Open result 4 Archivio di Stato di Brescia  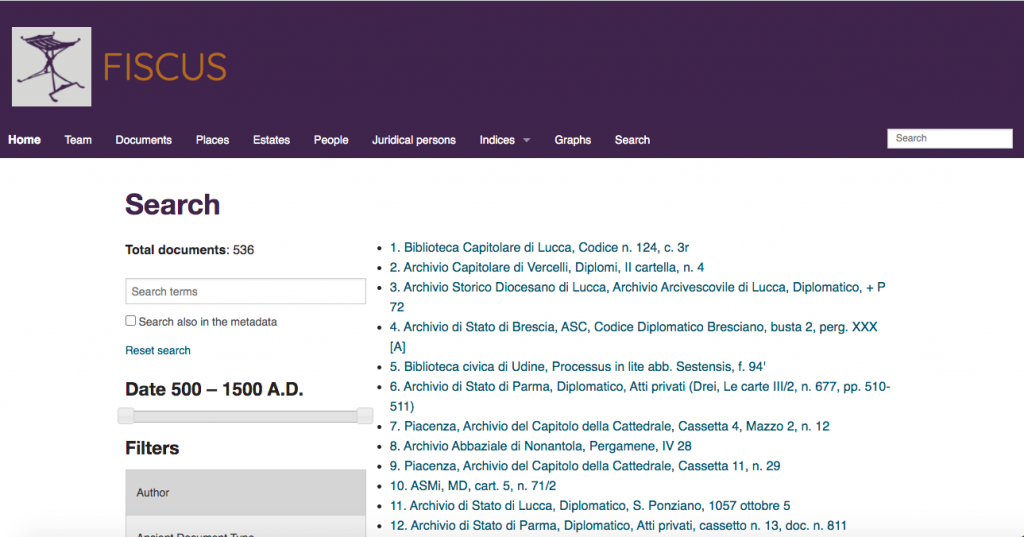click(x=633, y=336)
